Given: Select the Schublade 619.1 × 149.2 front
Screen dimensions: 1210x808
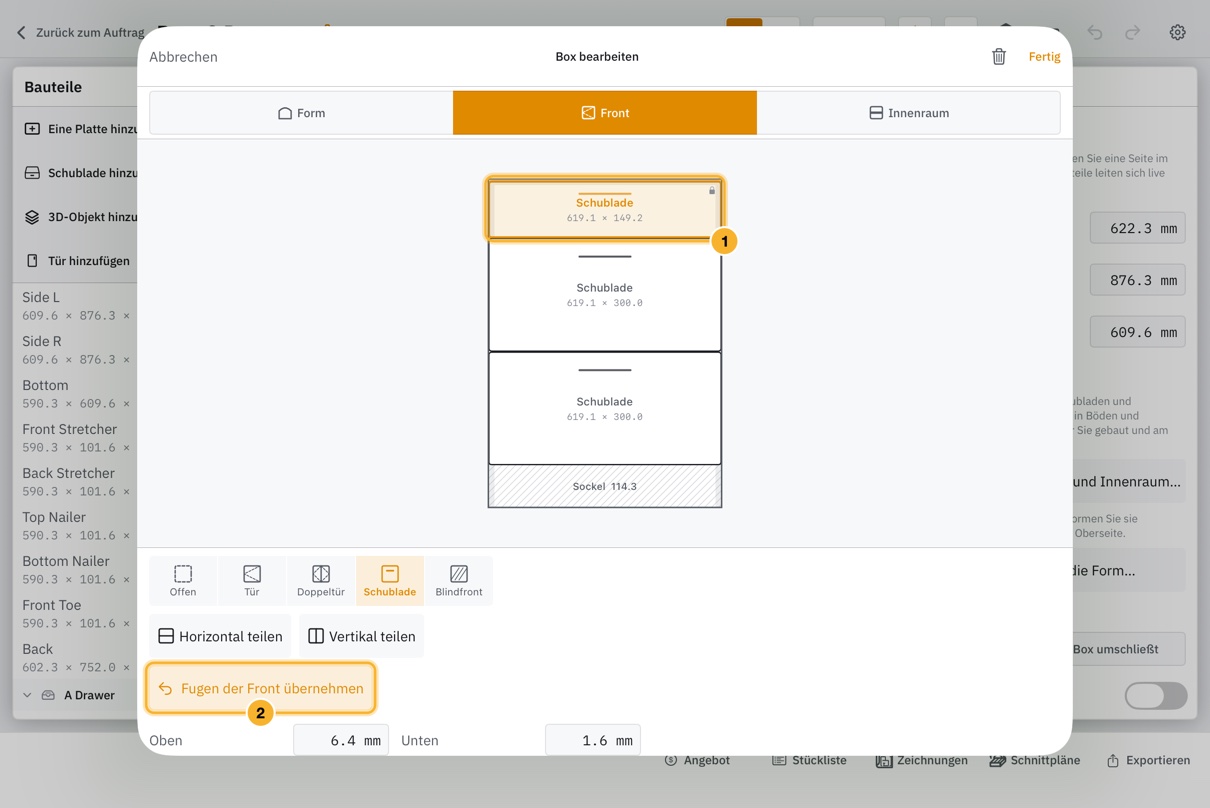Looking at the screenshot, I should click(x=605, y=209).
